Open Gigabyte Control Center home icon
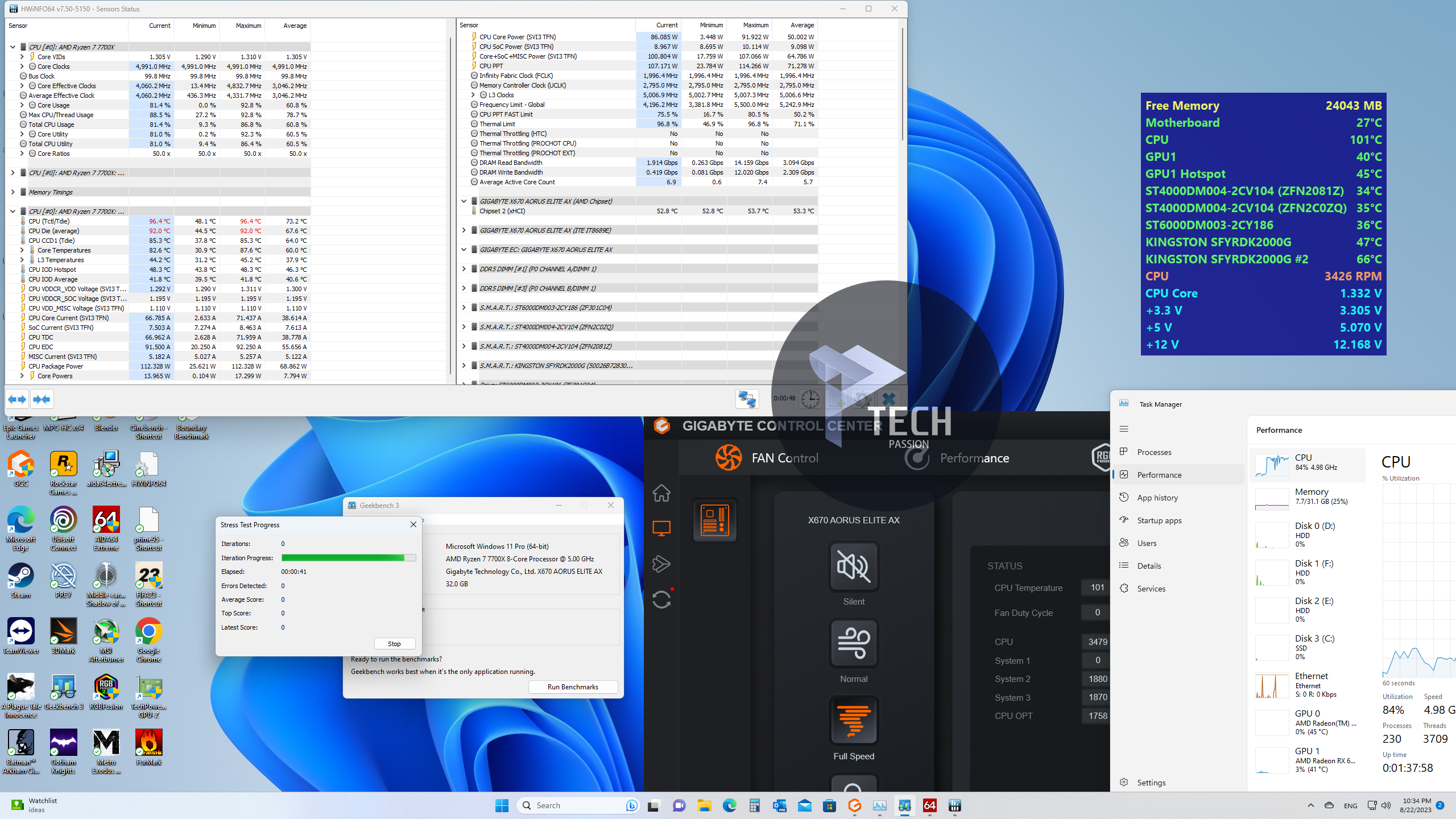The width and height of the screenshot is (1456, 819). (x=661, y=493)
